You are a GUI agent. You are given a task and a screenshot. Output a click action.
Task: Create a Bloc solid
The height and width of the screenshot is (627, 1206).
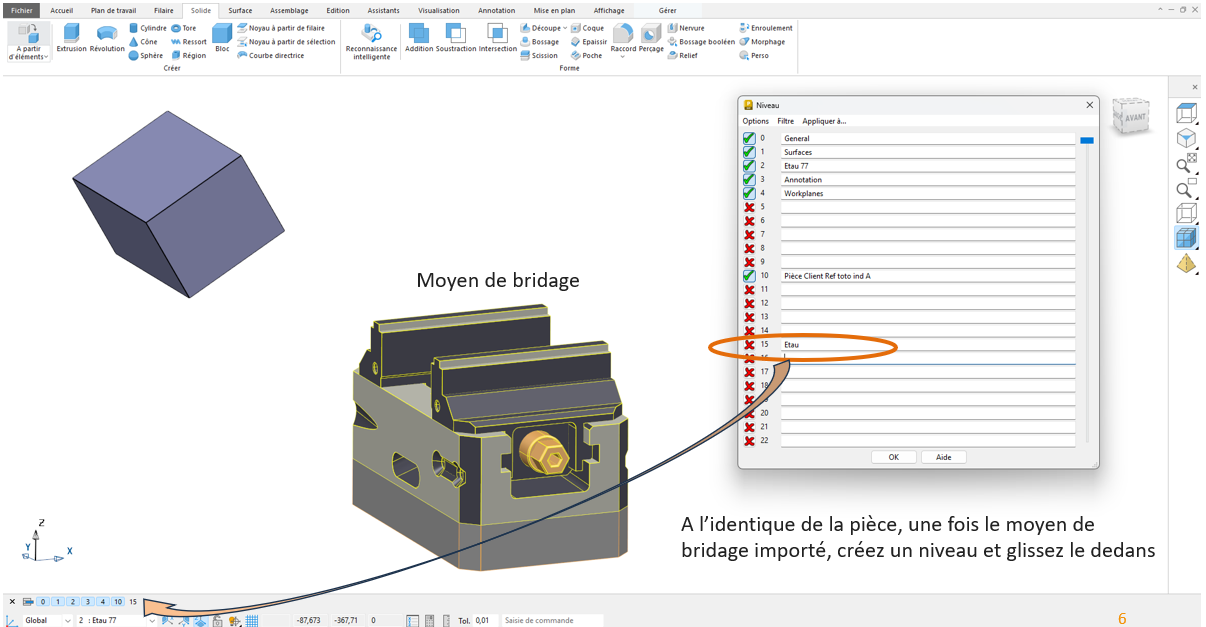(222, 39)
